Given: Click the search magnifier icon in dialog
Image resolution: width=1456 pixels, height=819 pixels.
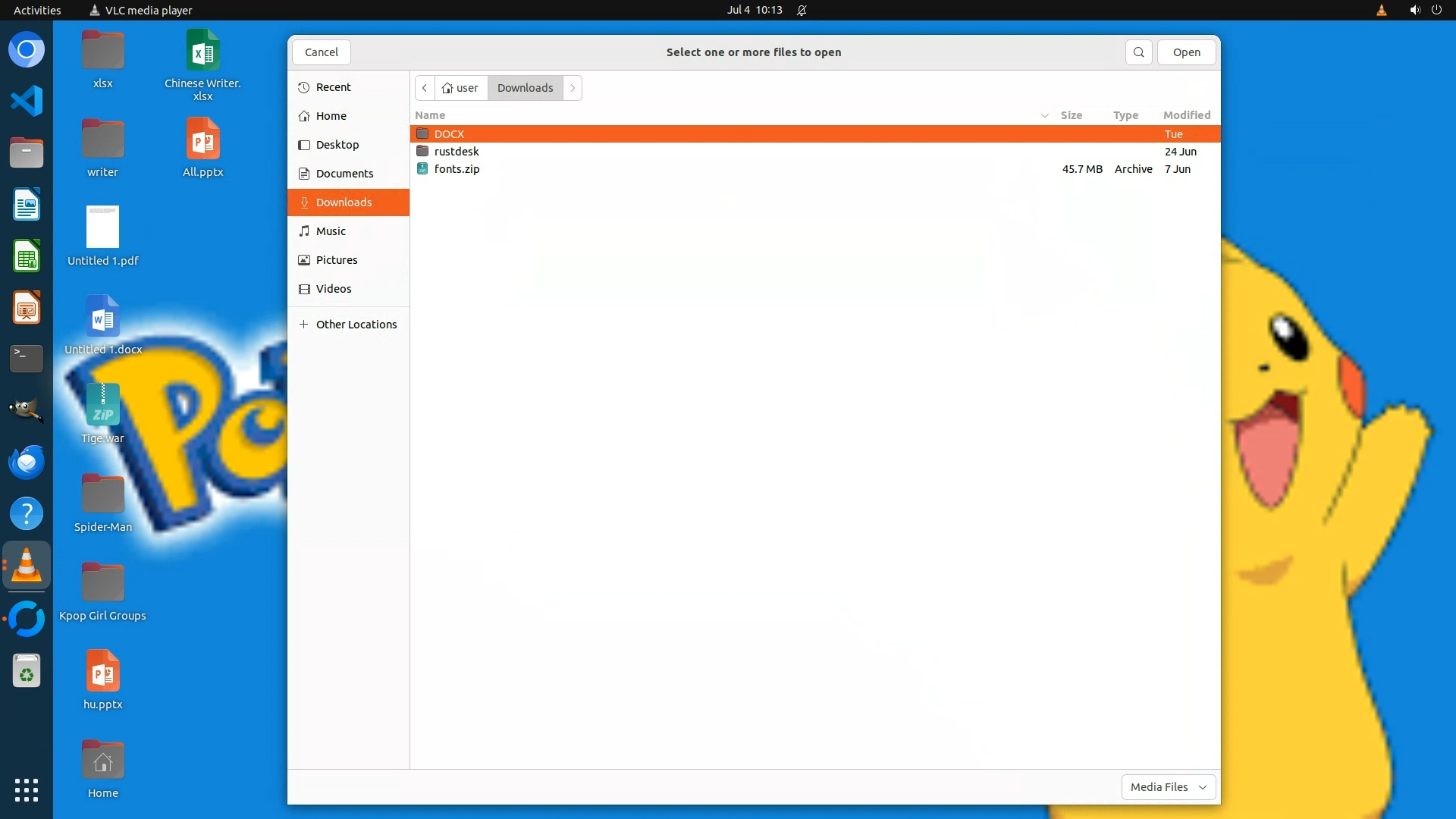Looking at the screenshot, I should (x=1138, y=52).
